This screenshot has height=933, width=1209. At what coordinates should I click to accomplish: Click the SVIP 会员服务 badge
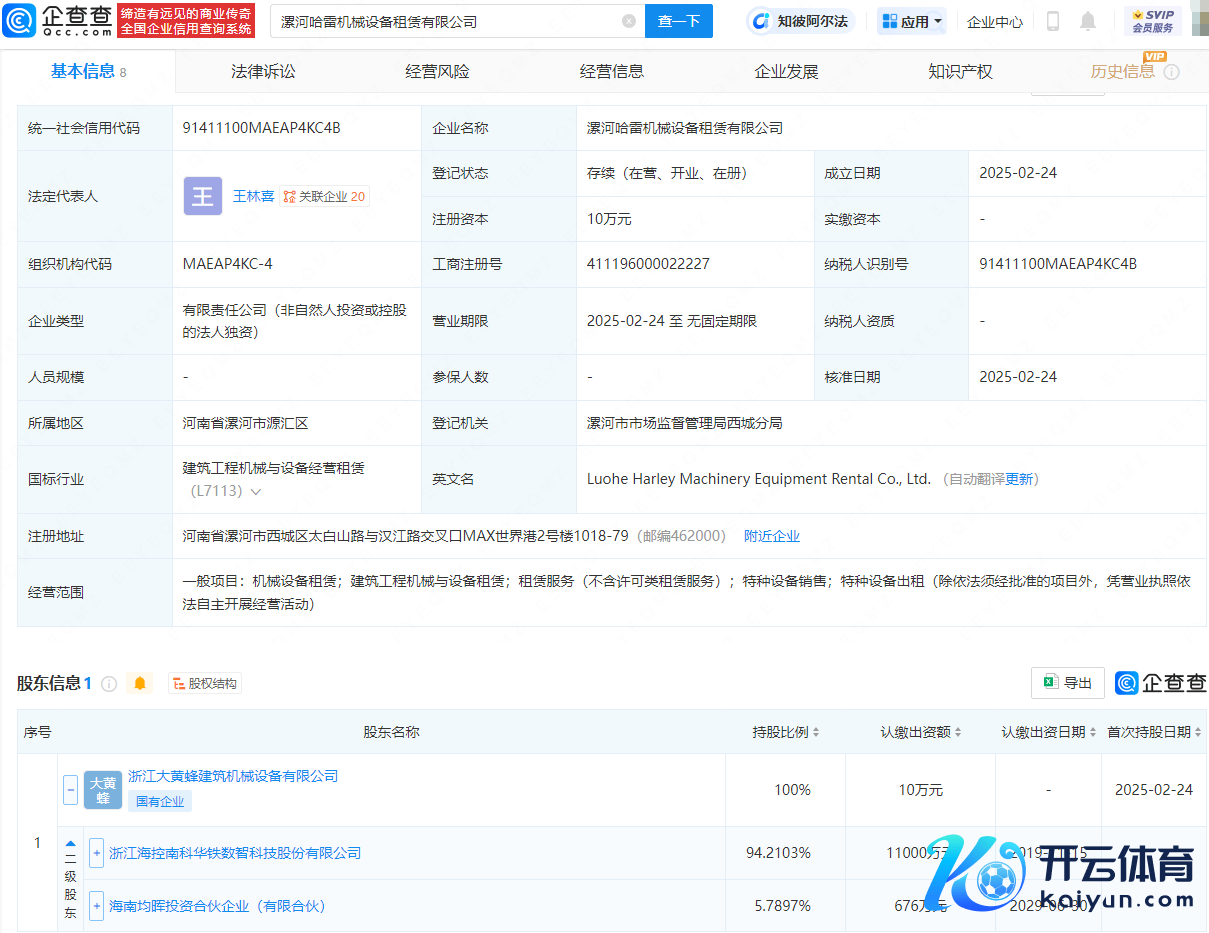pos(1153,21)
